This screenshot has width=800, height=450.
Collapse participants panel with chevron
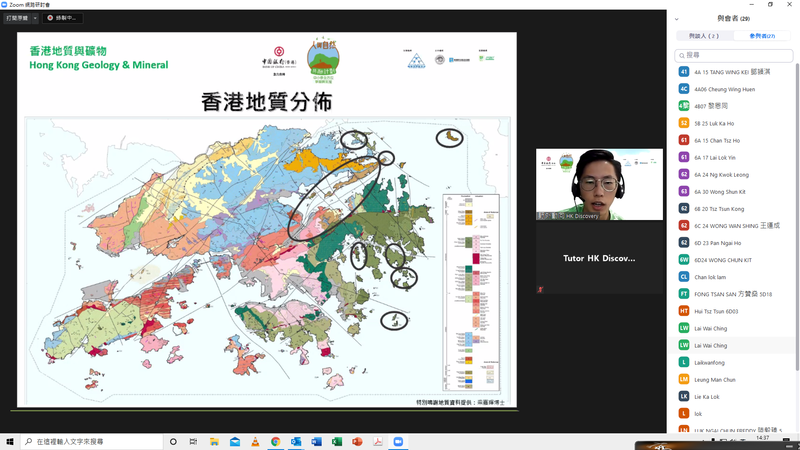pos(677,18)
